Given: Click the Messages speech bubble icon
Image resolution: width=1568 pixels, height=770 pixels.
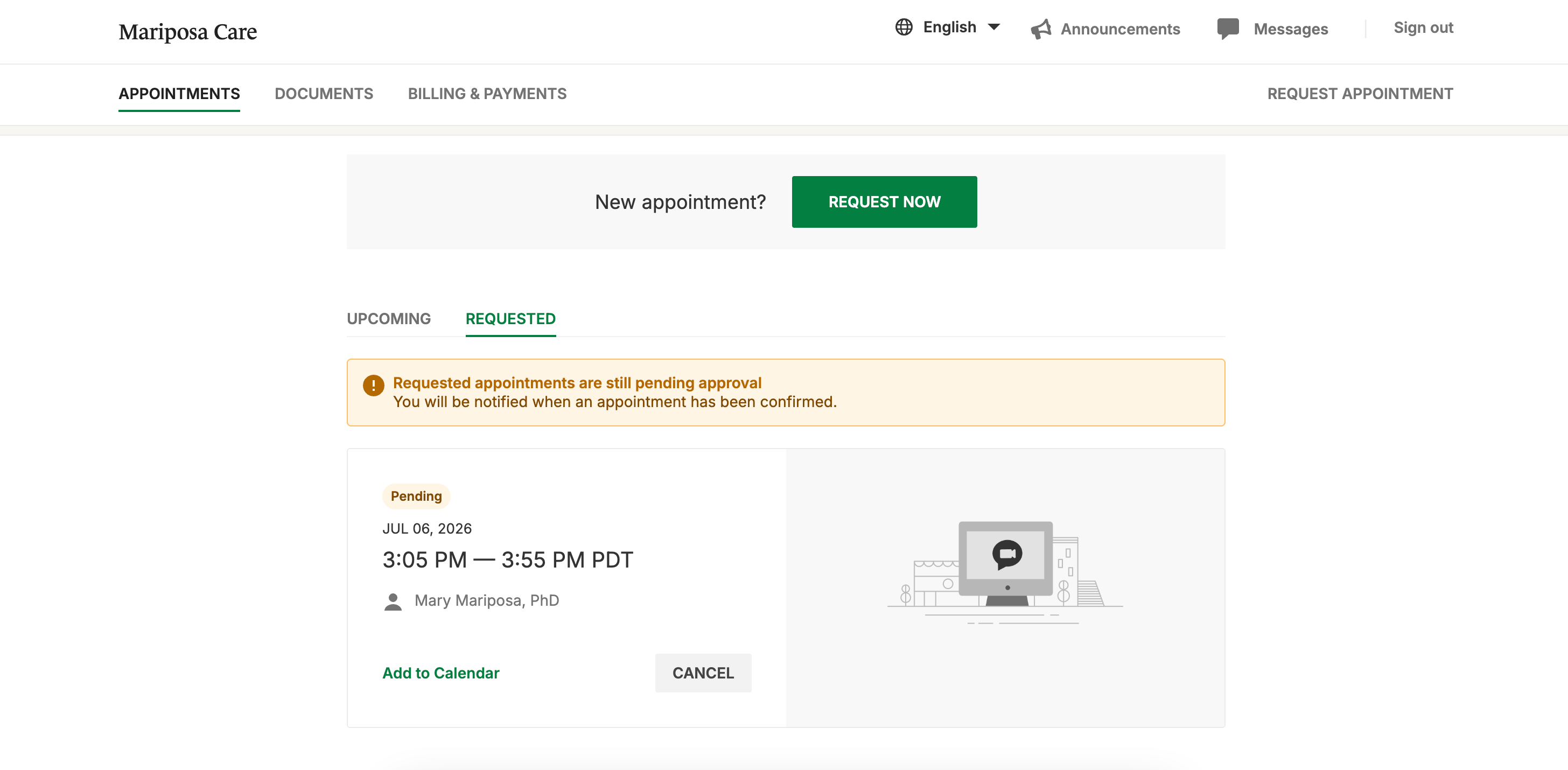Looking at the screenshot, I should (1228, 29).
